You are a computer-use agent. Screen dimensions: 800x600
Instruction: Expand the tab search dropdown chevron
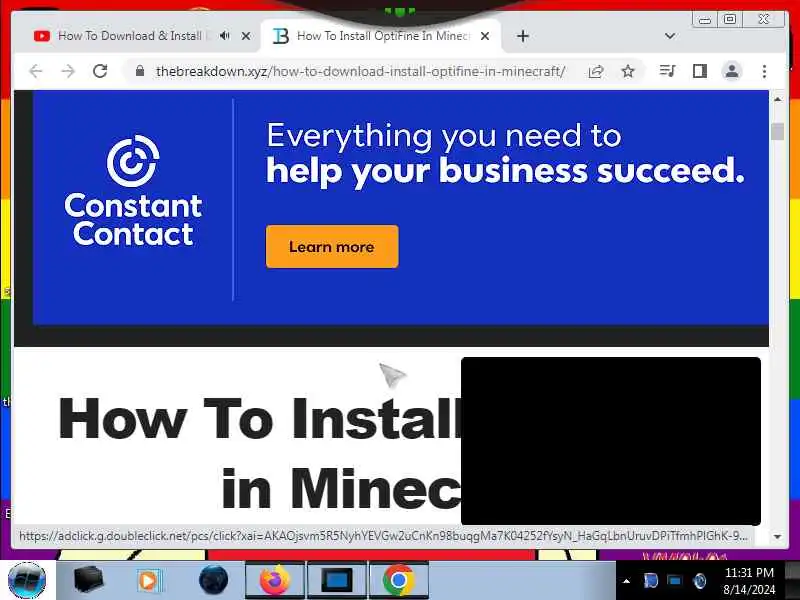(x=670, y=36)
